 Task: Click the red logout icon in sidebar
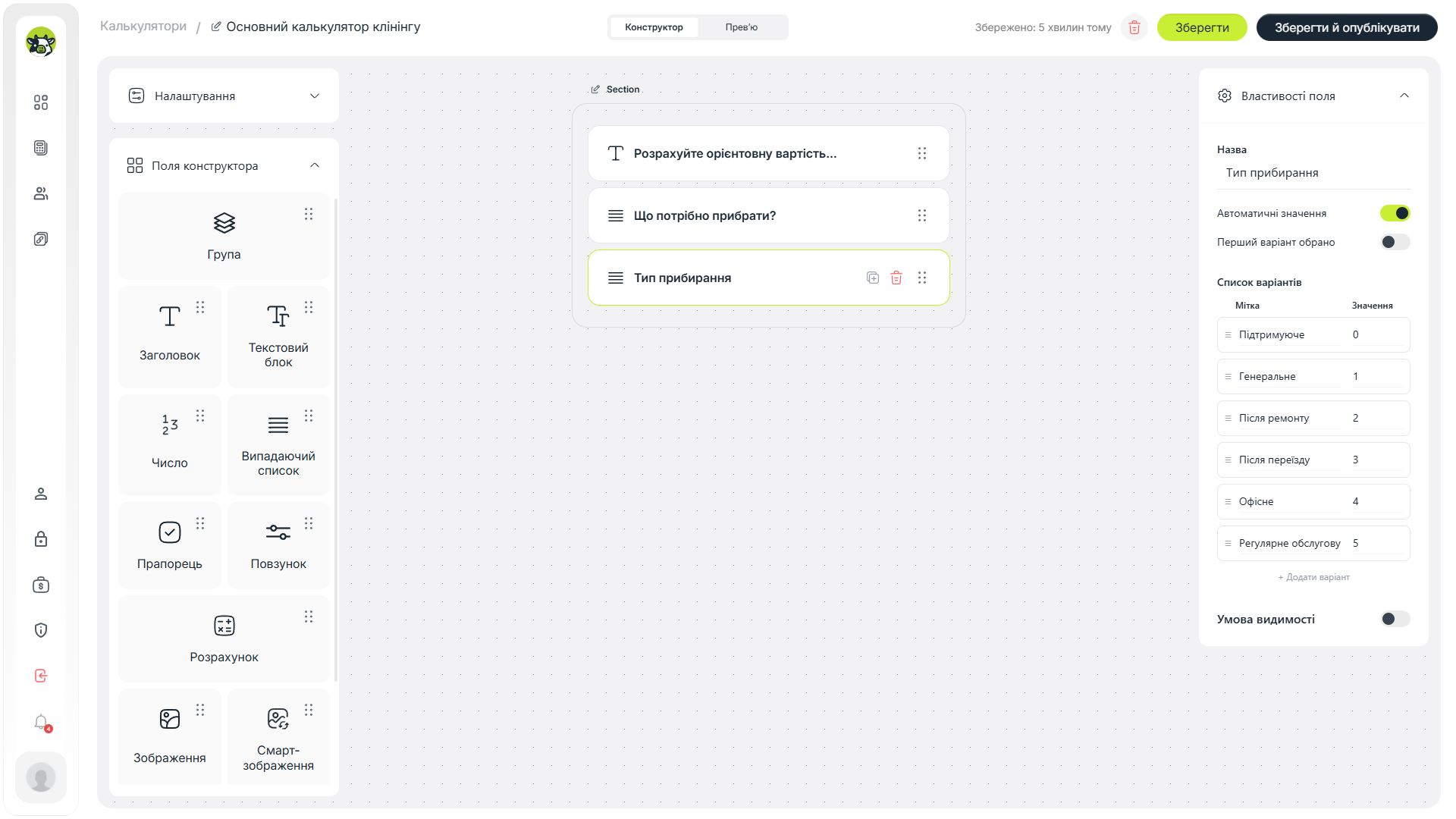(x=41, y=676)
